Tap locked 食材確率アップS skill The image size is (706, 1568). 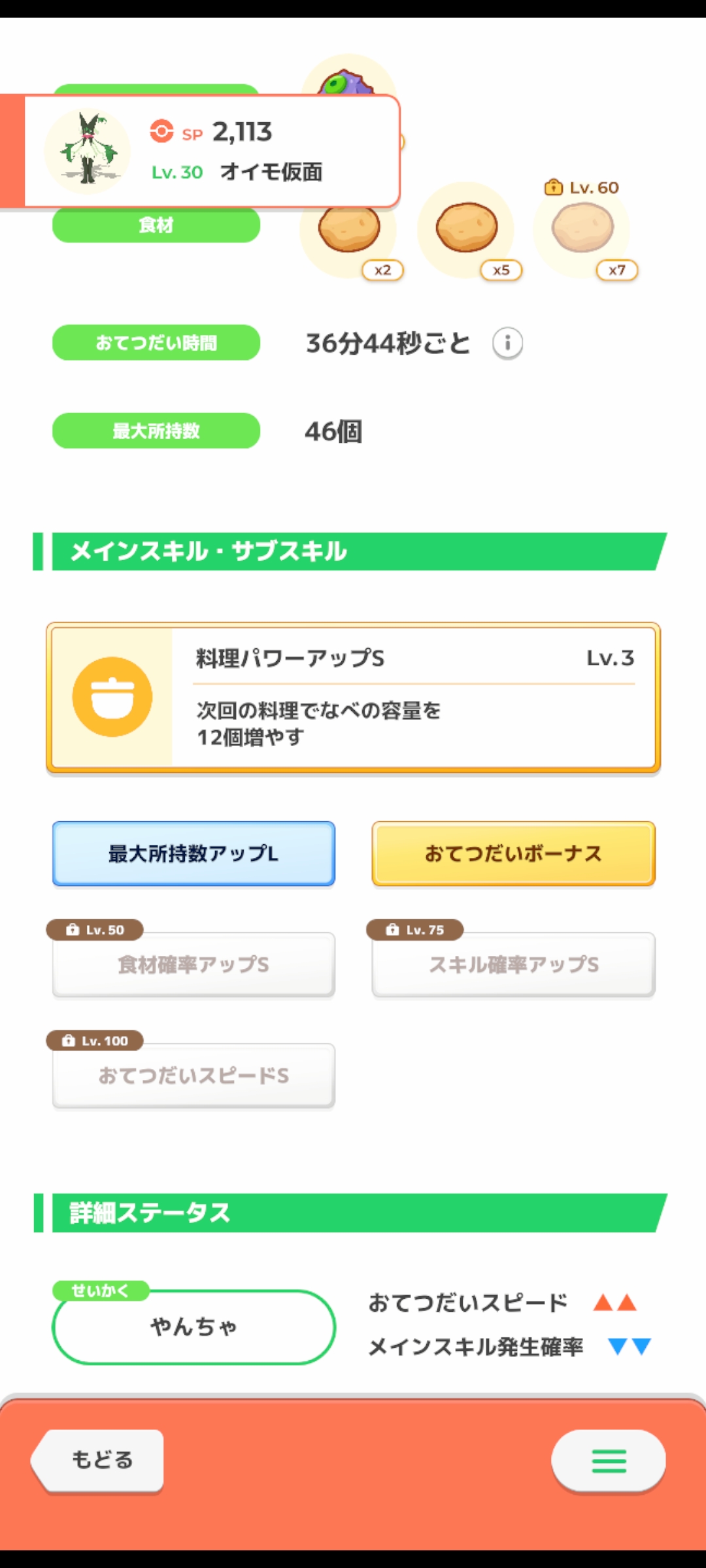click(x=193, y=964)
